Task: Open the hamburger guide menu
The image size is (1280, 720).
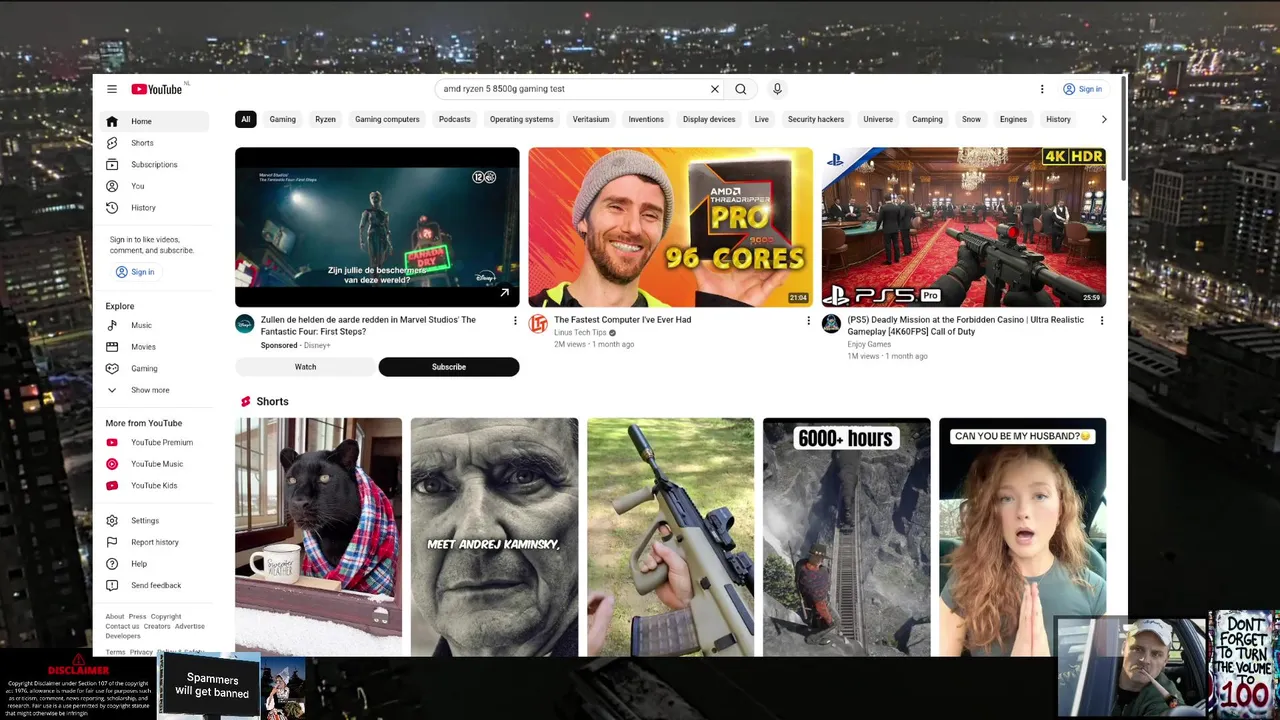Action: 112,89
